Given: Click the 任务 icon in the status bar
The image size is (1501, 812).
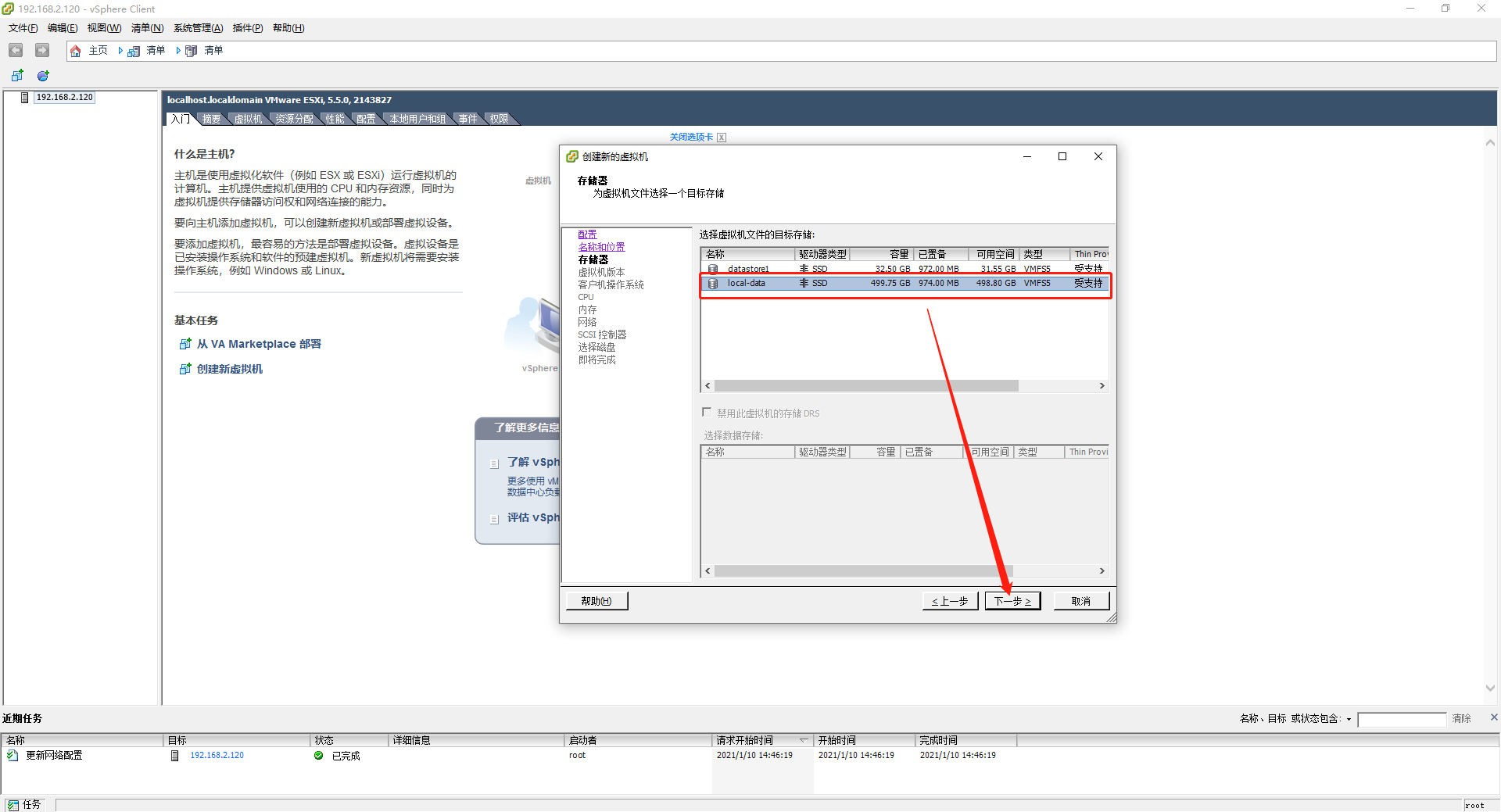Looking at the screenshot, I should pos(13,804).
